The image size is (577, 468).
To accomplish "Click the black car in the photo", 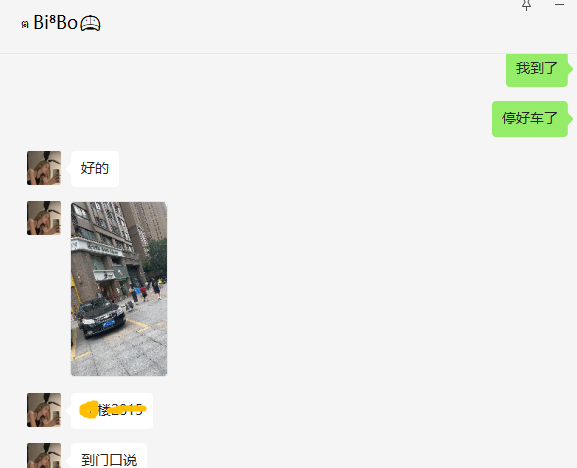I will point(101,318).
